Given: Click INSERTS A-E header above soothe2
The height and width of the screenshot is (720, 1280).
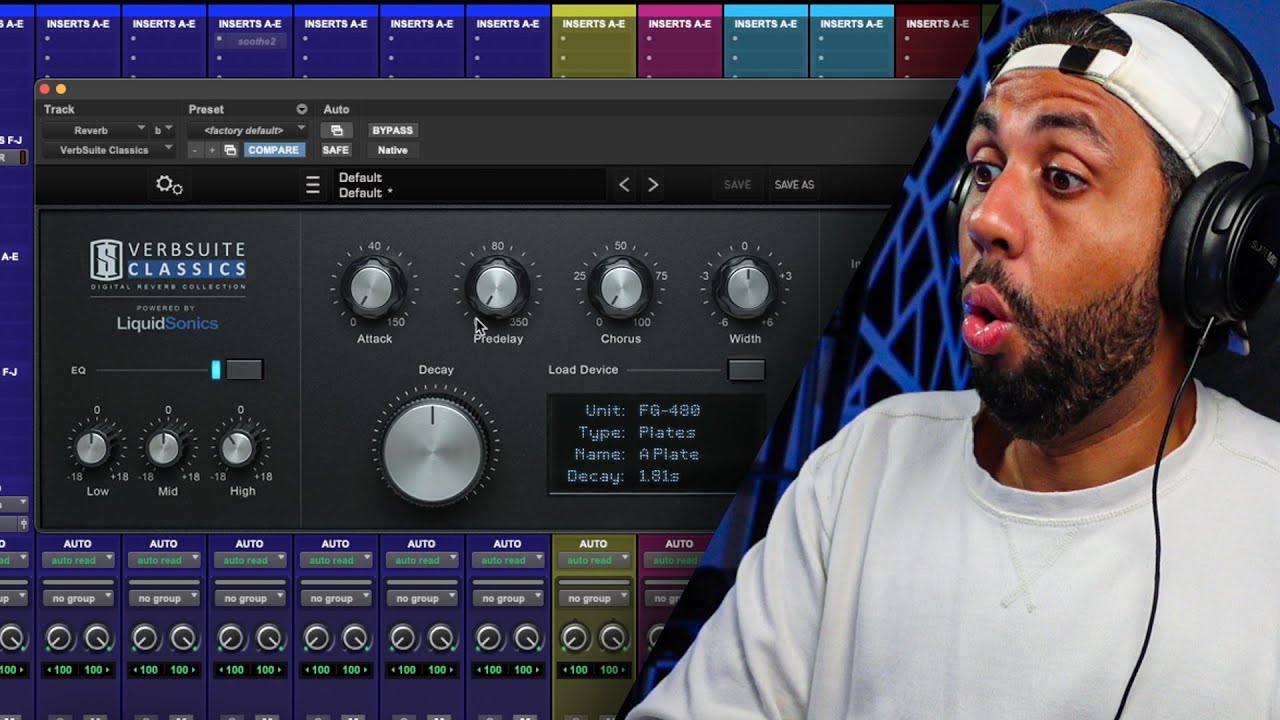Looking at the screenshot, I should [x=250, y=23].
